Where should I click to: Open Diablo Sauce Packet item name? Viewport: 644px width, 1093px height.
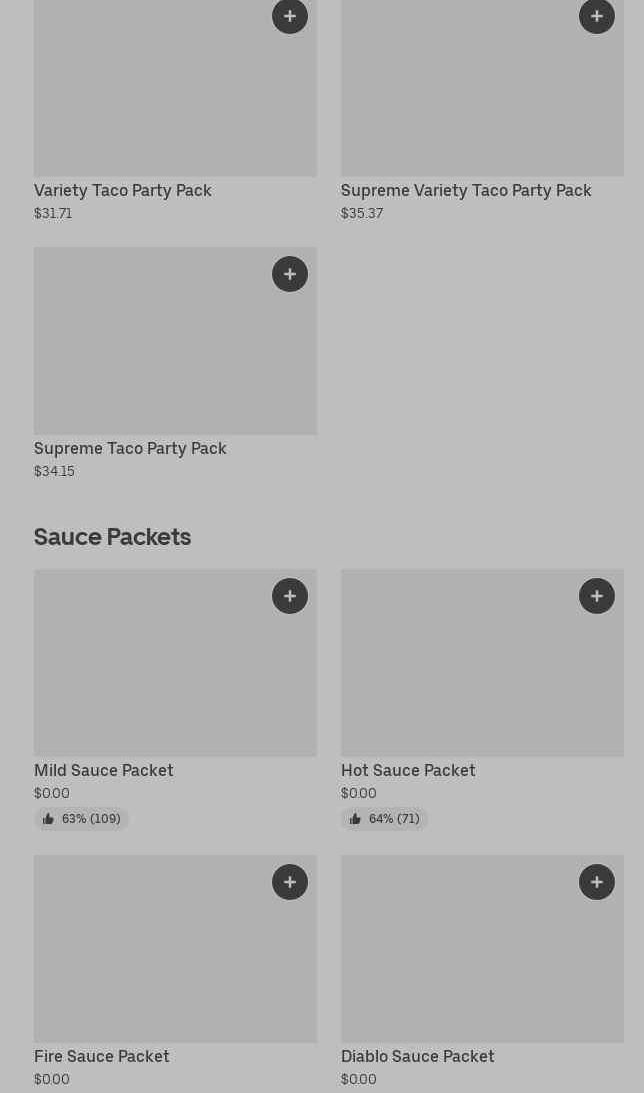click(418, 1056)
